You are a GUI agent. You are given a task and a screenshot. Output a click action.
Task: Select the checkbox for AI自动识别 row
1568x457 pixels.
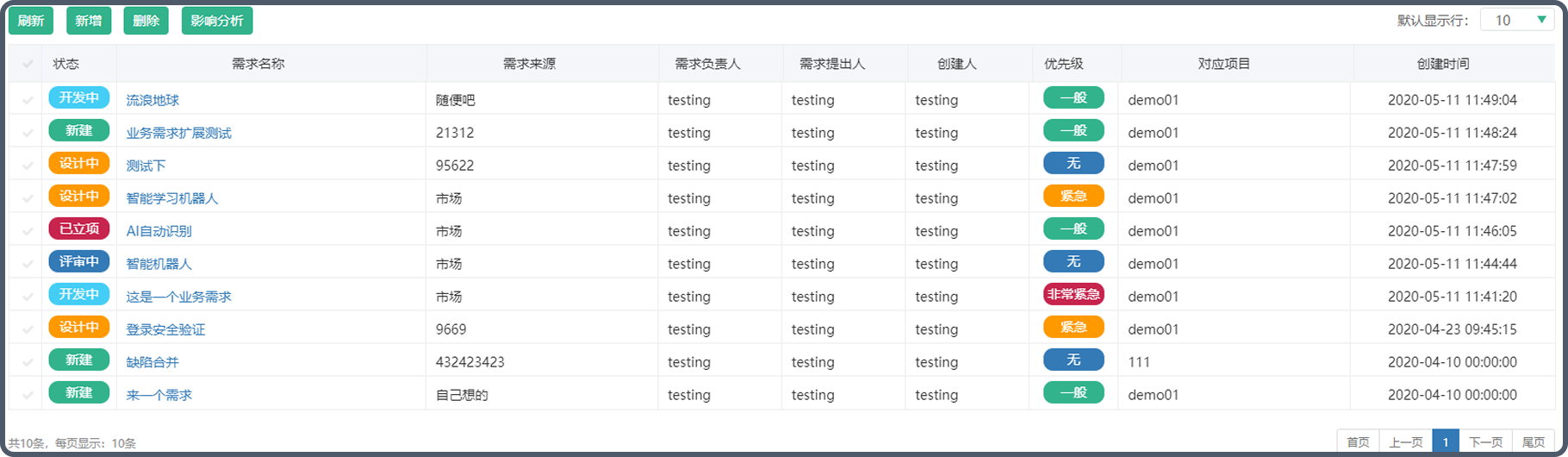click(x=28, y=231)
